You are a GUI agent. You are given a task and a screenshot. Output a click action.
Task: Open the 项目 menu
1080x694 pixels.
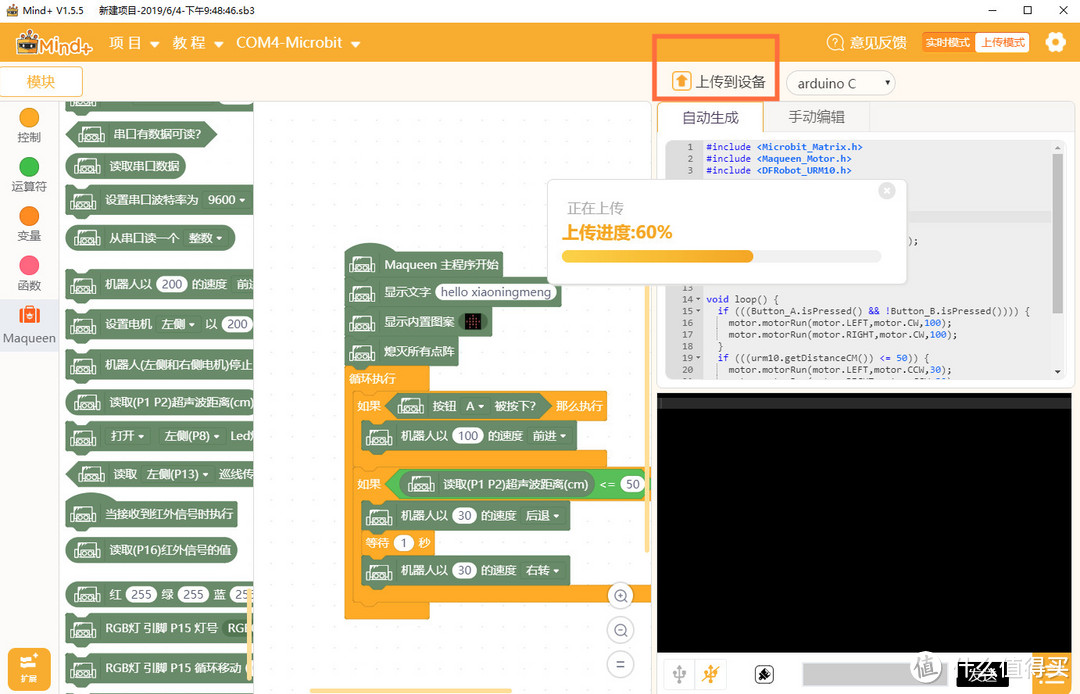(134, 43)
